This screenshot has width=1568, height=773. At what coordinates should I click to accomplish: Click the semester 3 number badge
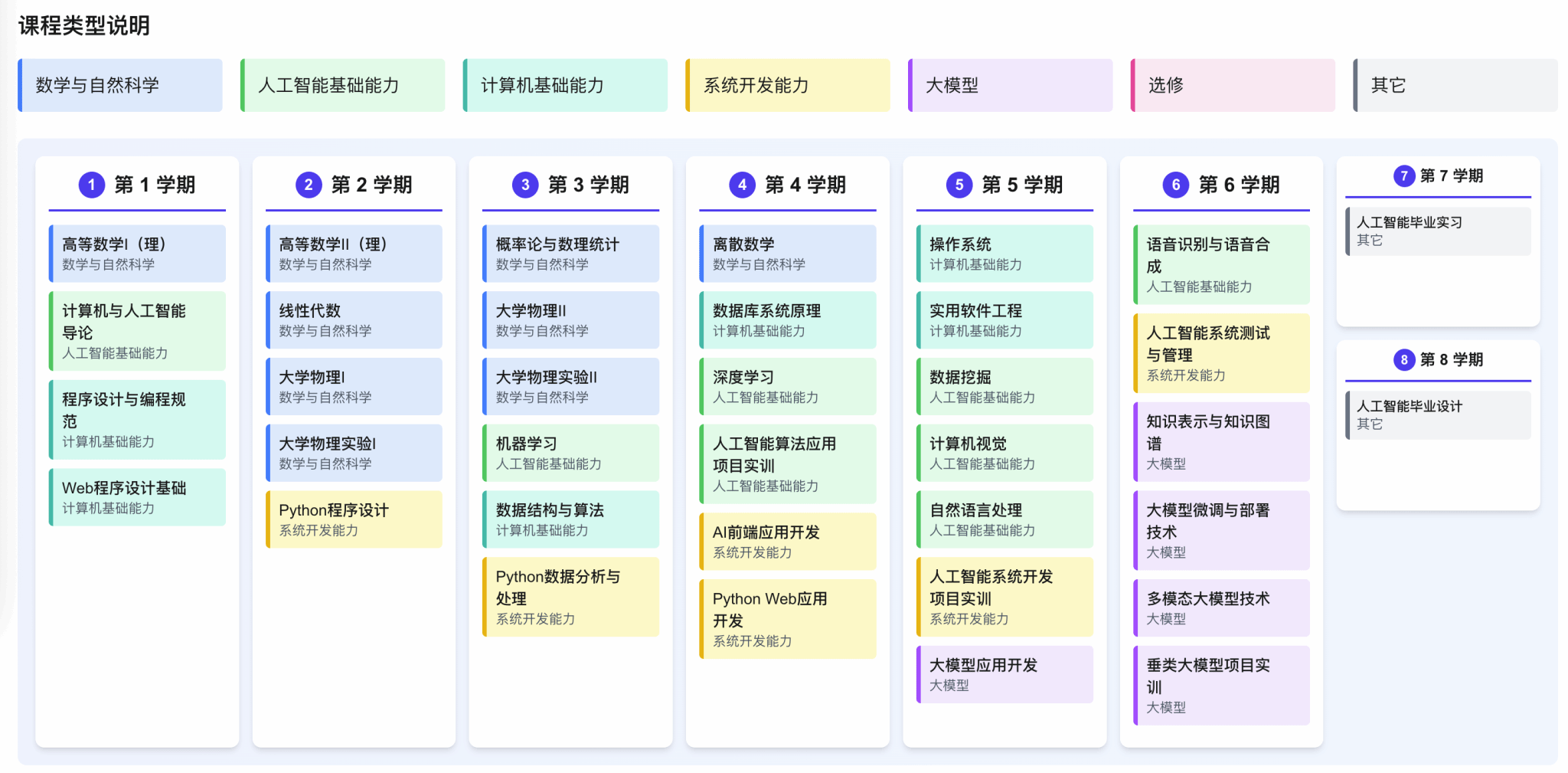[525, 185]
